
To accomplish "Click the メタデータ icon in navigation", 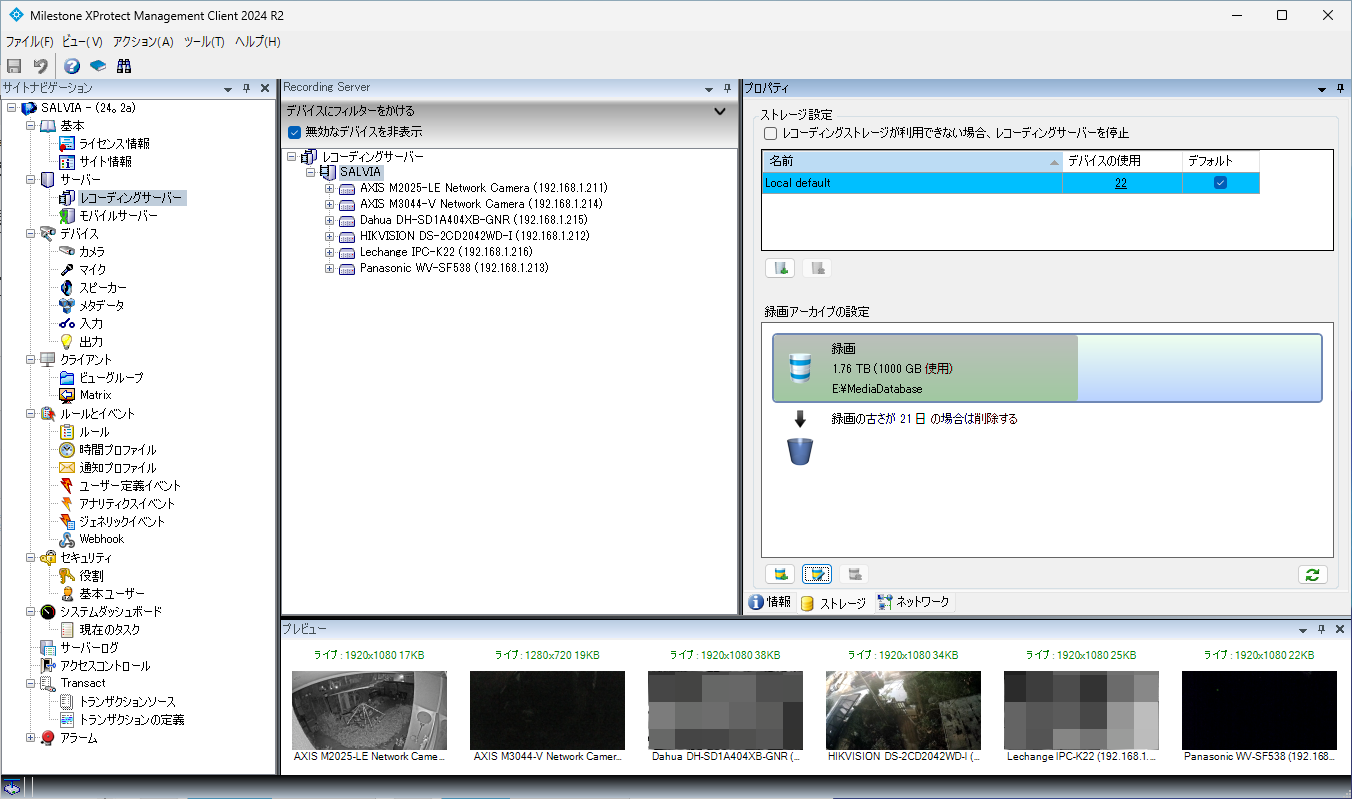I will (67, 306).
